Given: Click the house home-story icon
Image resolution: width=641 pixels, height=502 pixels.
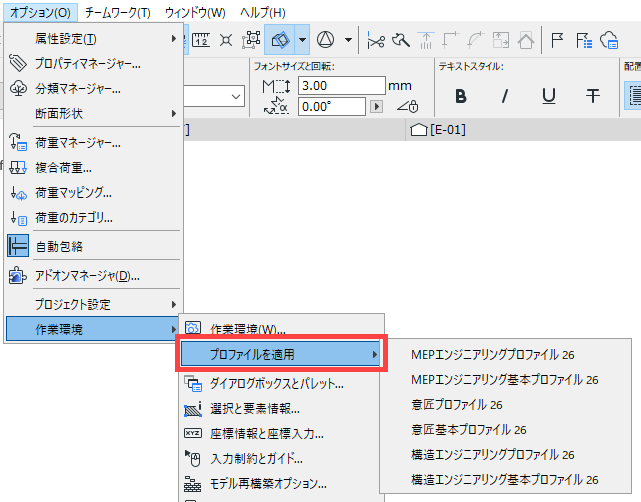Looking at the screenshot, I should click(x=526, y=40).
